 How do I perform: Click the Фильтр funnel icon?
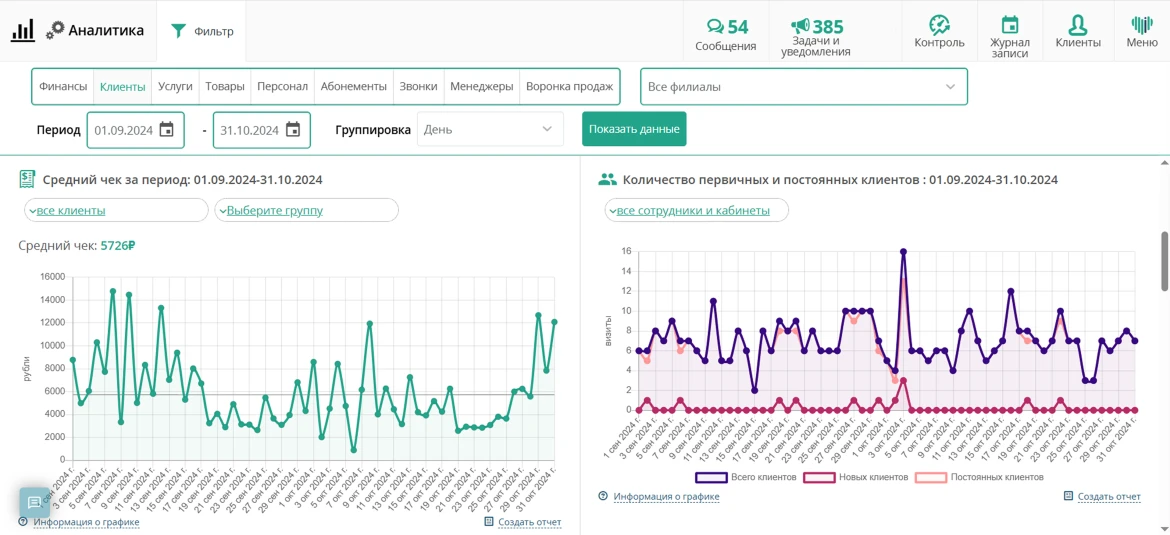(178, 31)
